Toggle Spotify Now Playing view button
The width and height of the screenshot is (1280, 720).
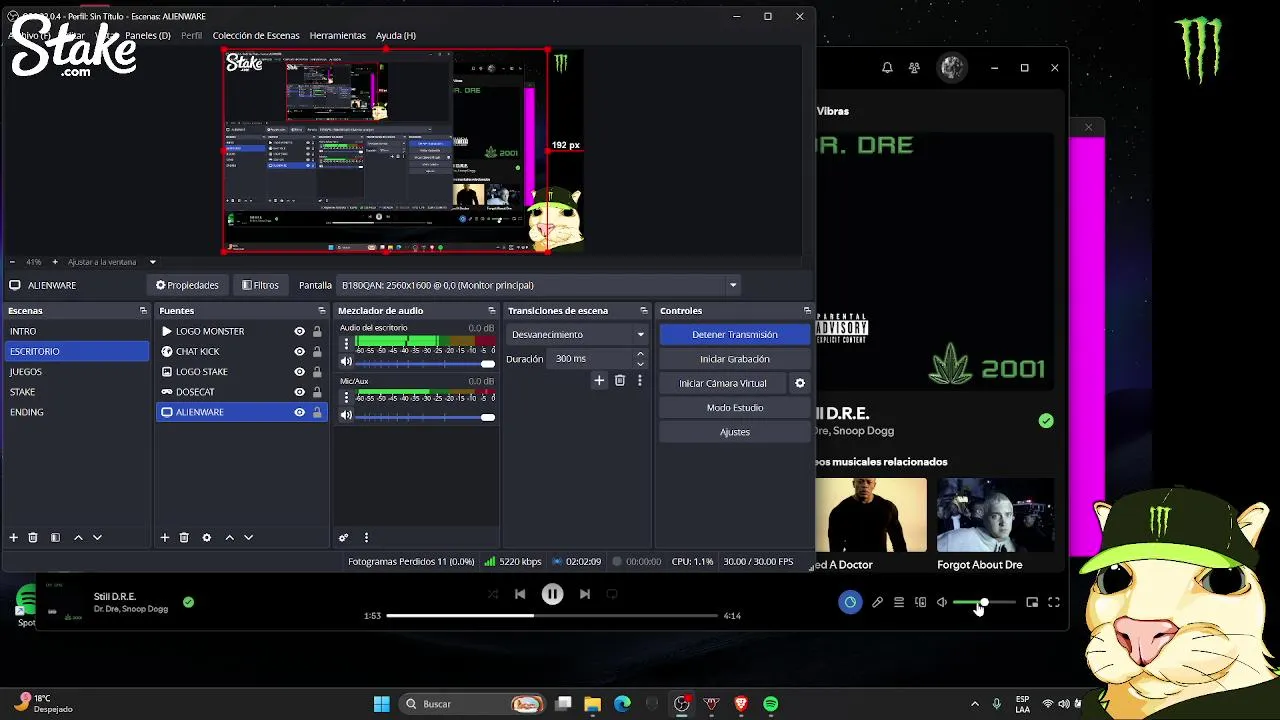point(850,602)
